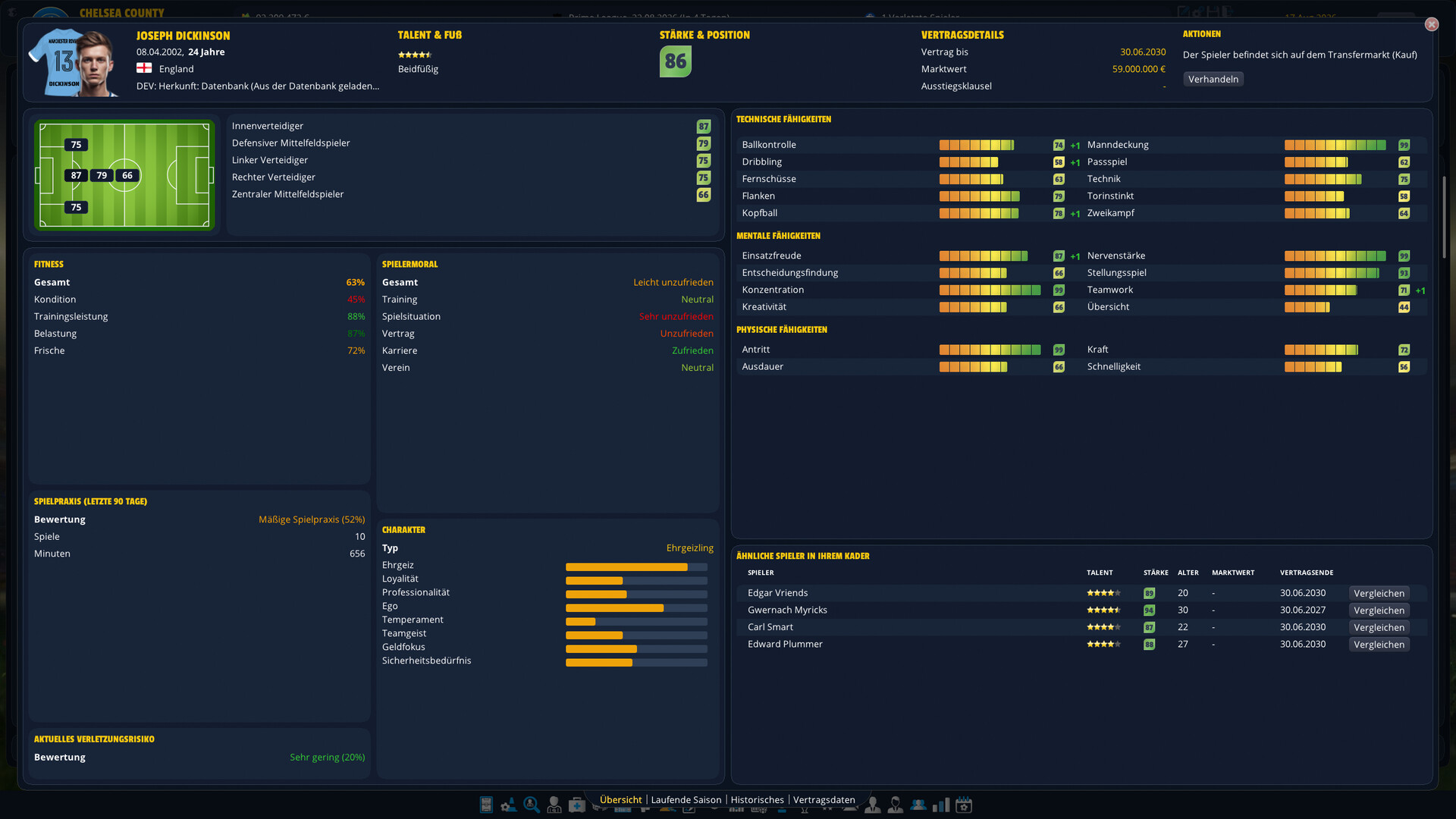Viewport: 1456px width, 819px height.
Task: Click 'Sehr gering (20%)' injury risk value
Action: click(328, 757)
